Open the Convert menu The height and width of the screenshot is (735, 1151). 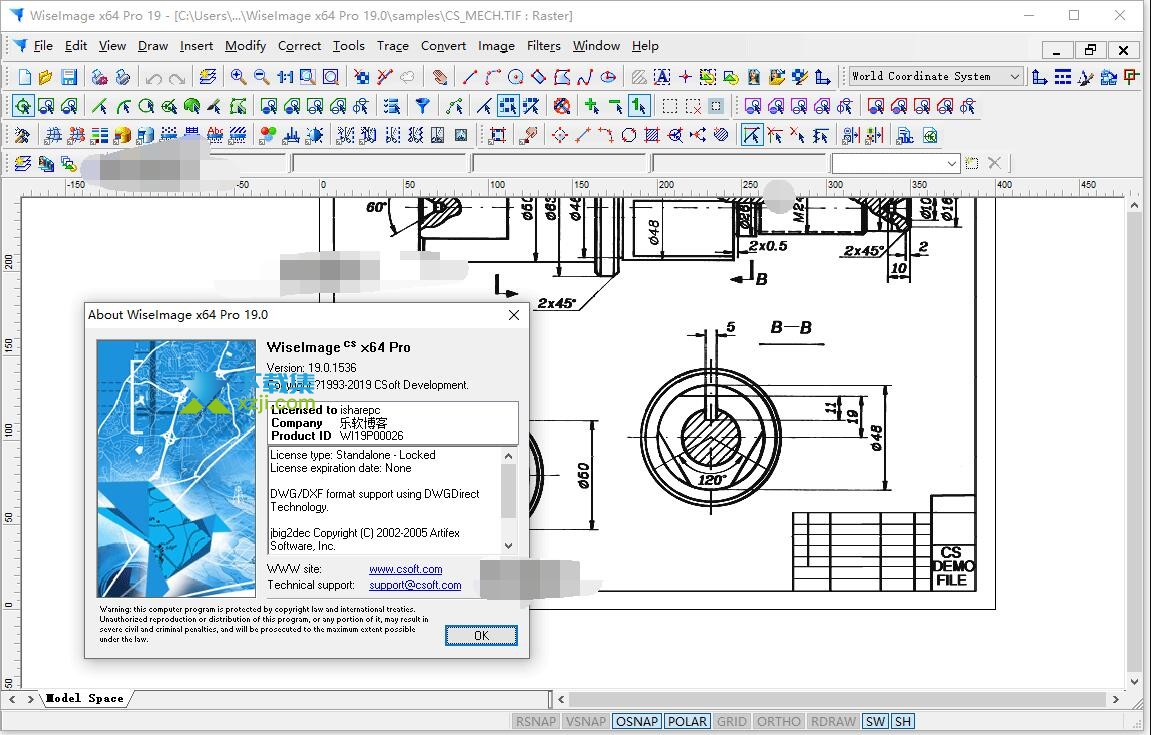443,46
